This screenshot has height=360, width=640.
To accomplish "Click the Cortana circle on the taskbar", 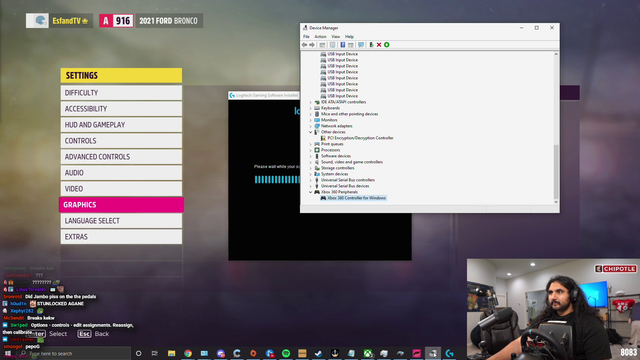I will click(138, 353).
